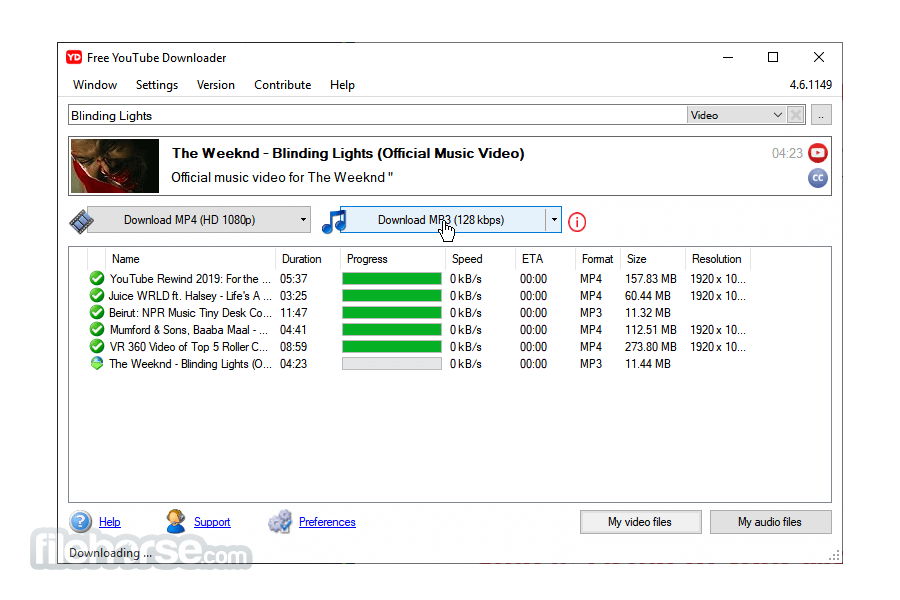Viewport: 900px width, 600px height.
Task: Open My audio files
Action: point(770,522)
